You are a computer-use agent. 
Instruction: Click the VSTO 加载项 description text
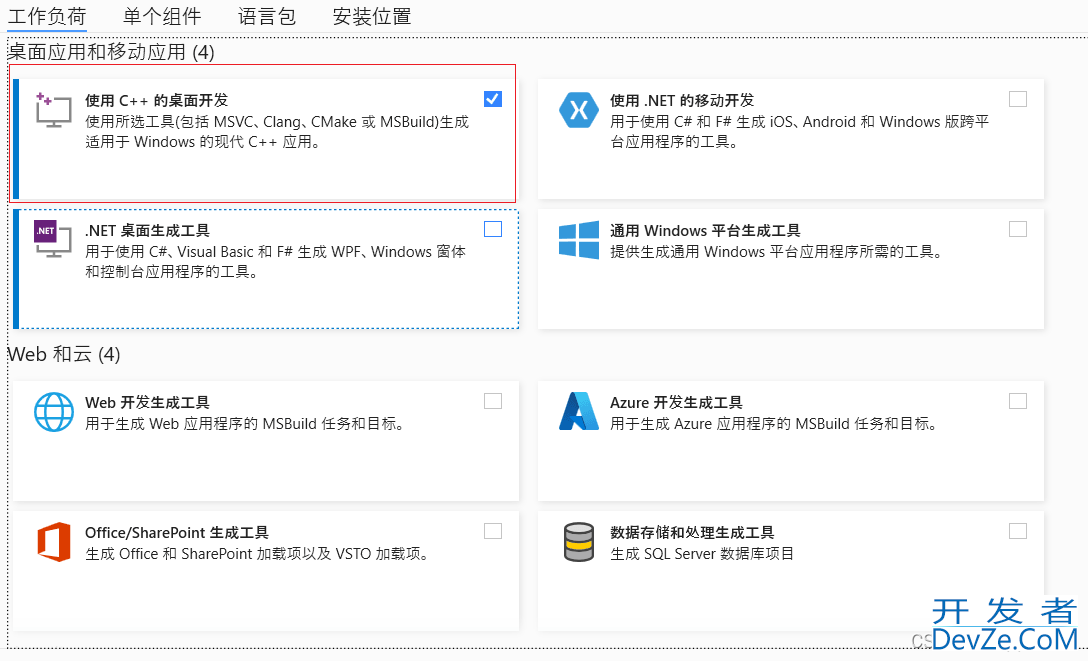(259, 553)
